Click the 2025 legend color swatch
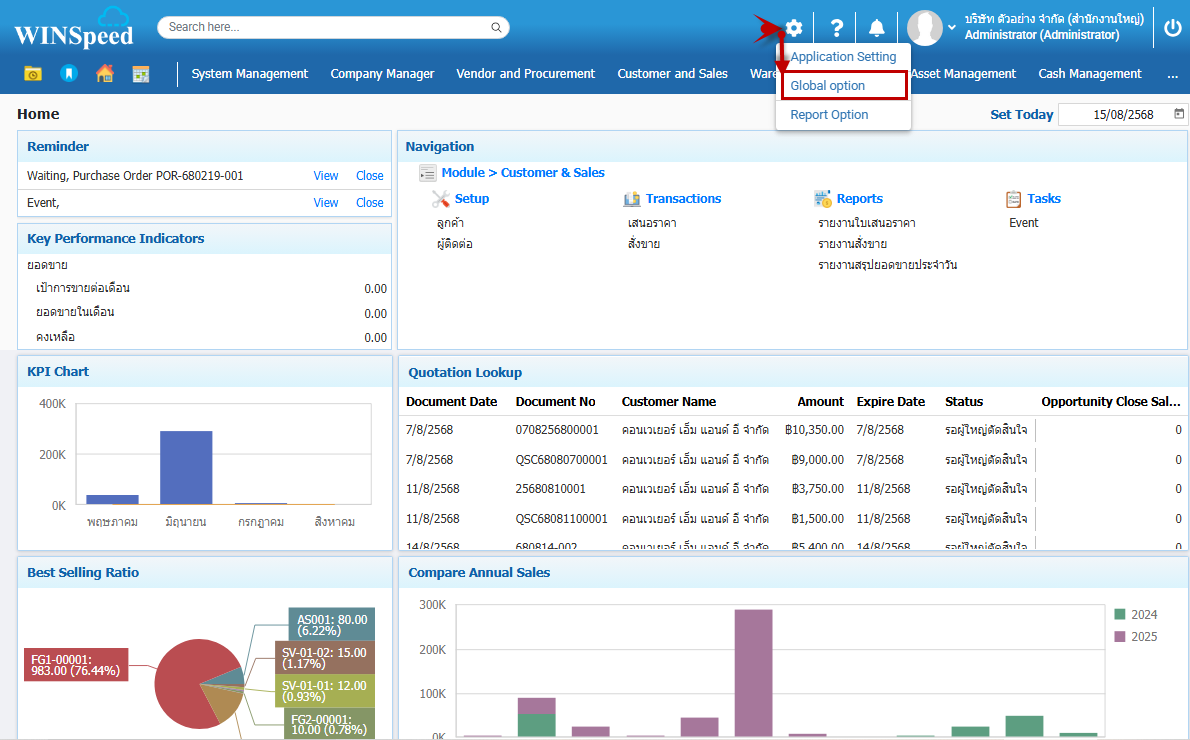This screenshot has height=740, width=1190. [1120, 637]
